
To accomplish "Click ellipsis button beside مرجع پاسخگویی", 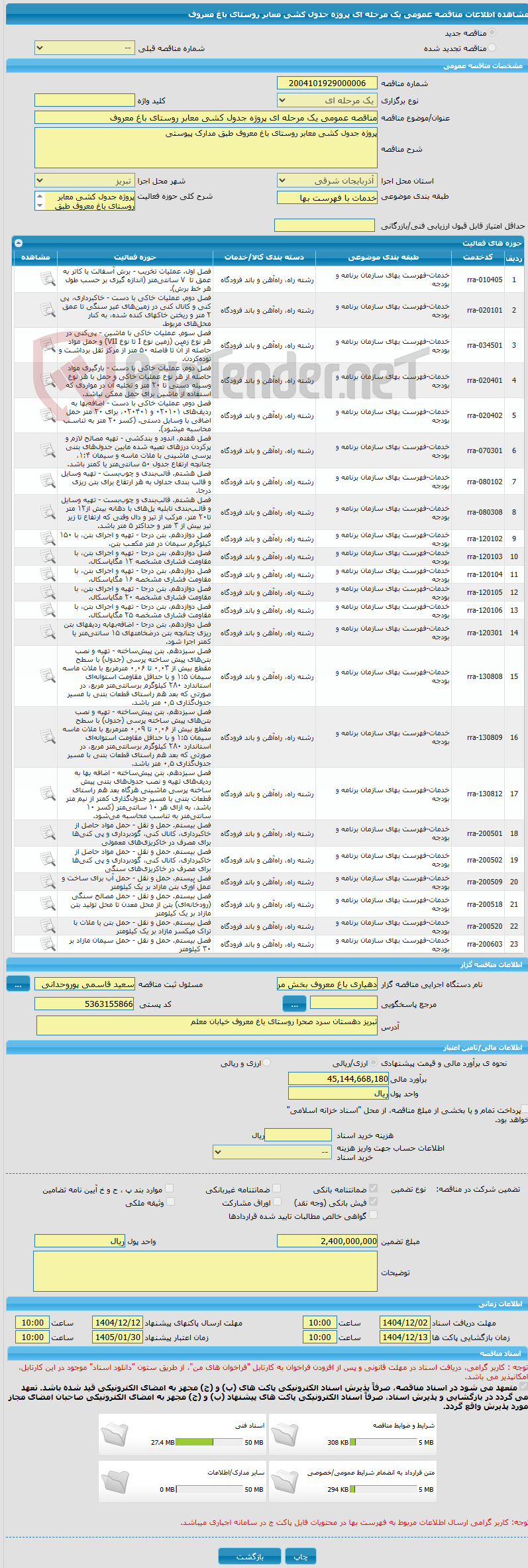I will pyautogui.click(x=294, y=1004).
